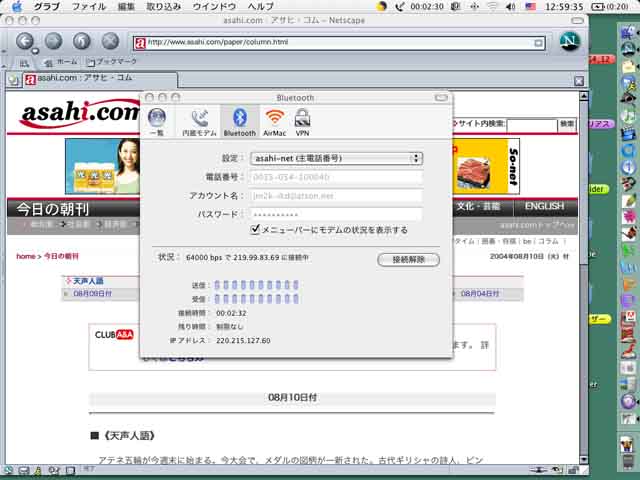Reload the page in Netscape
Screen dimensions: 640x480
coord(82,41)
